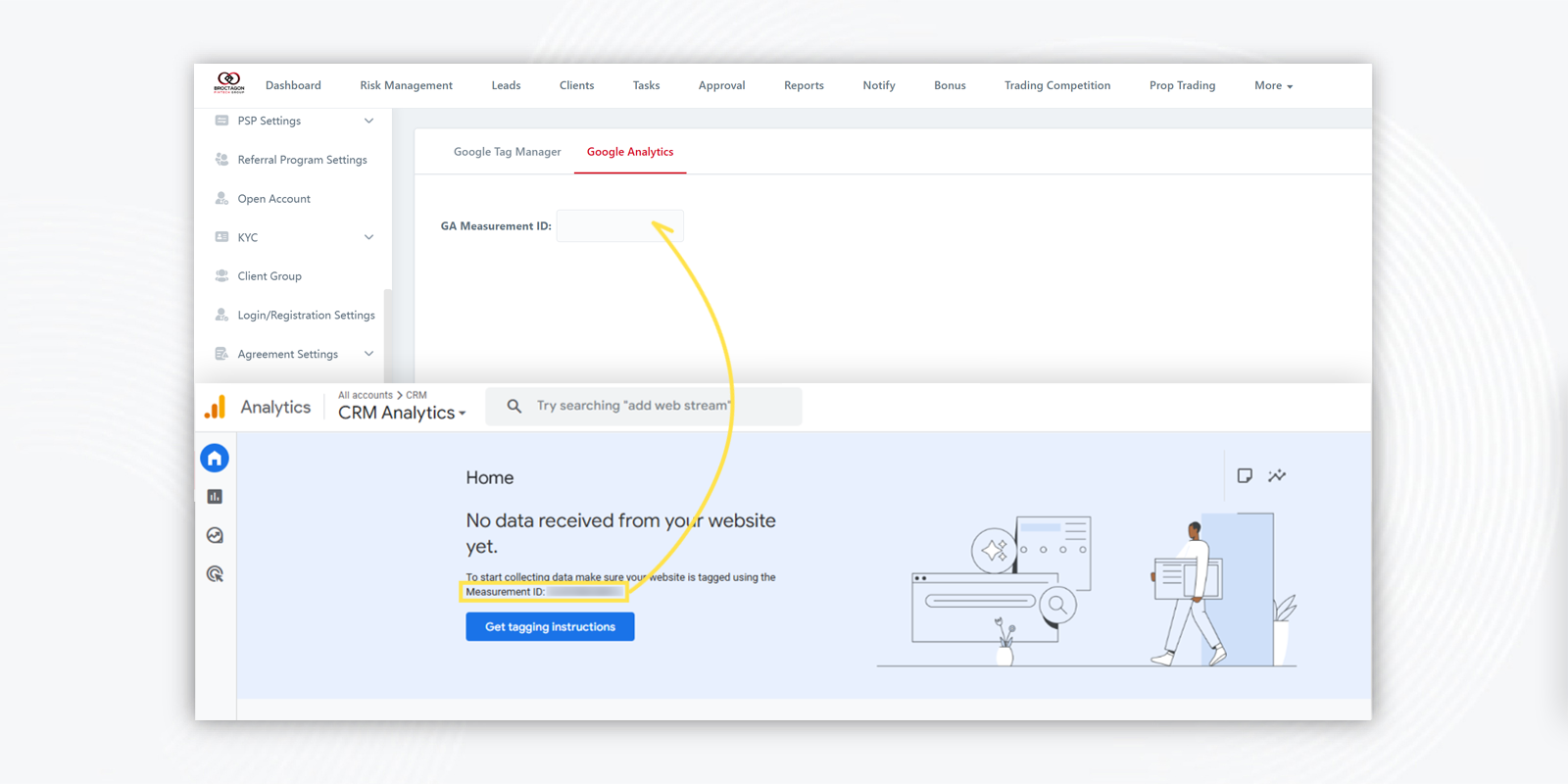Click the KYC ID card icon
This screenshot has width=1568, height=784.
pyautogui.click(x=221, y=237)
